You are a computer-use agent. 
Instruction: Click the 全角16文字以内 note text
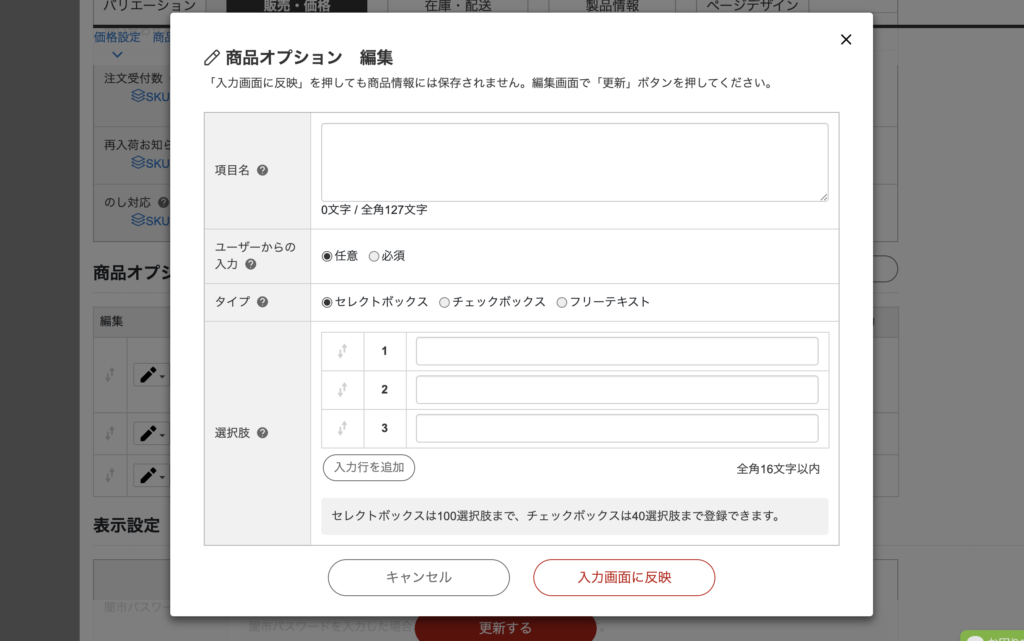tap(778, 469)
